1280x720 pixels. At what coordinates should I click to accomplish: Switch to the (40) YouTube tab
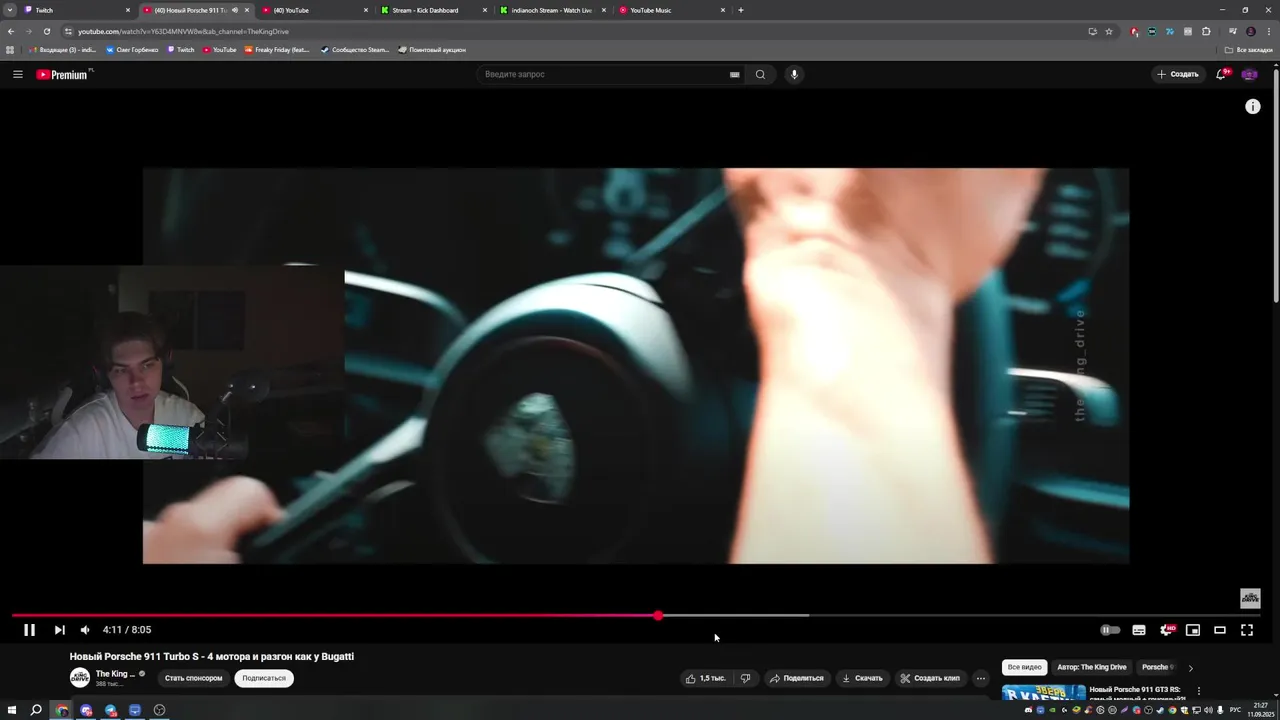coord(314,10)
